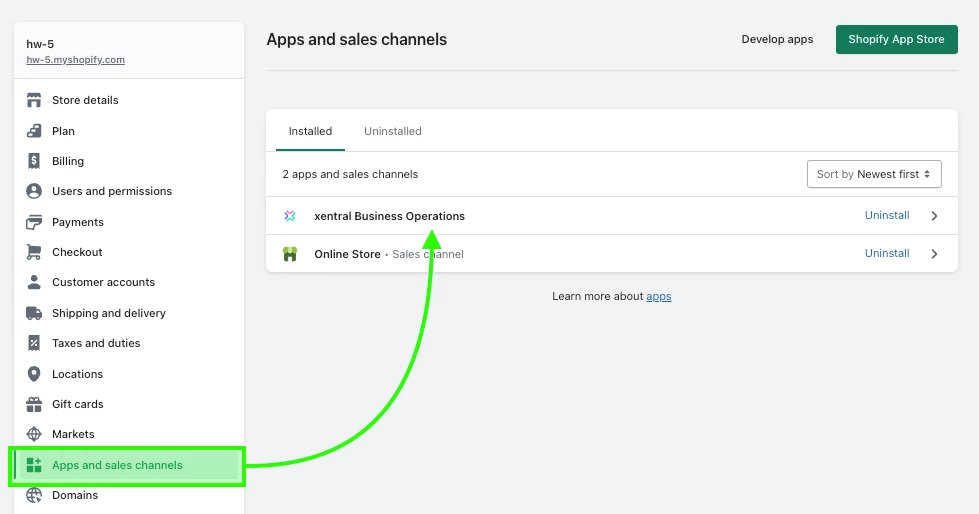
Task: Click the Online Store green shop icon
Action: 290,254
